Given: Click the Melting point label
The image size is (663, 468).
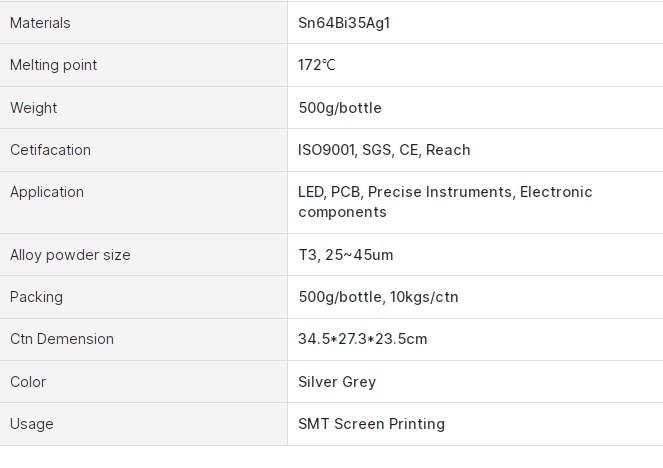Looking at the screenshot, I should (x=54, y=65).
